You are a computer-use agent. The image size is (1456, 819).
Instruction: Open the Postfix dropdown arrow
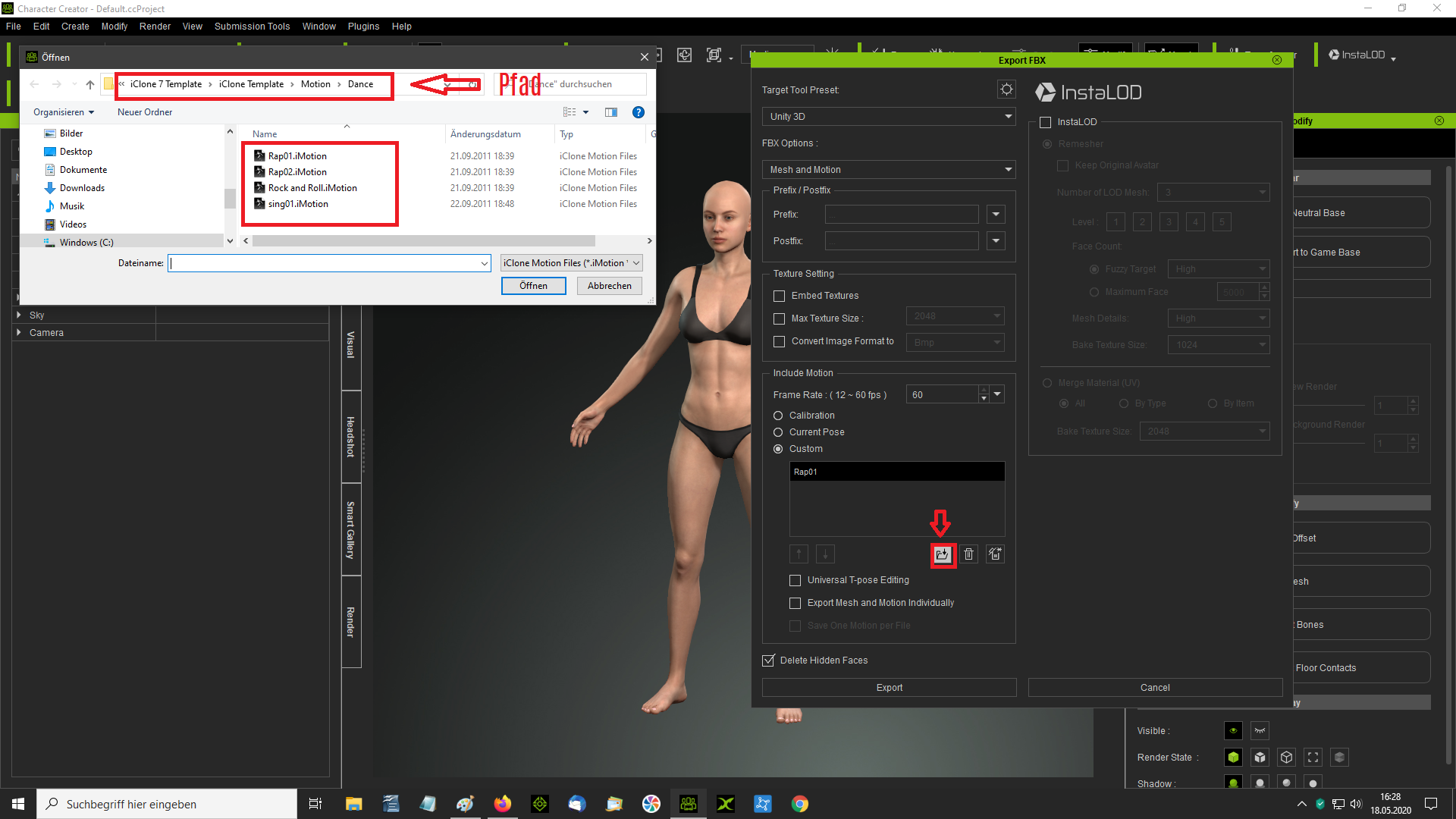point(996,241)
